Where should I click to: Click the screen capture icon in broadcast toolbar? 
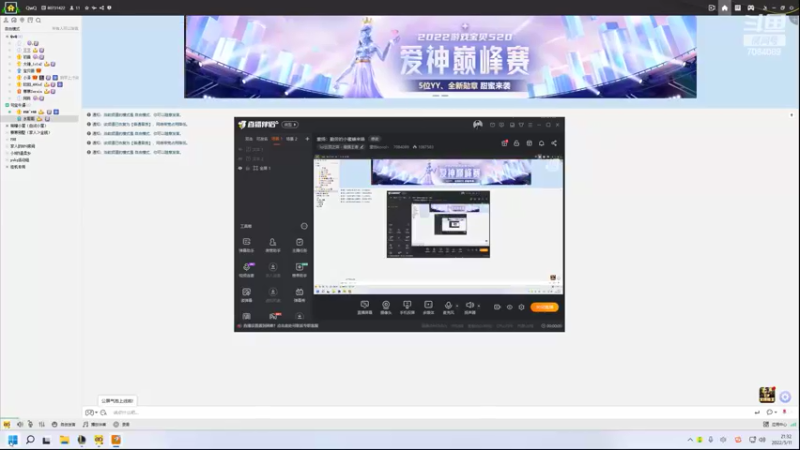[x=364, y=307]
